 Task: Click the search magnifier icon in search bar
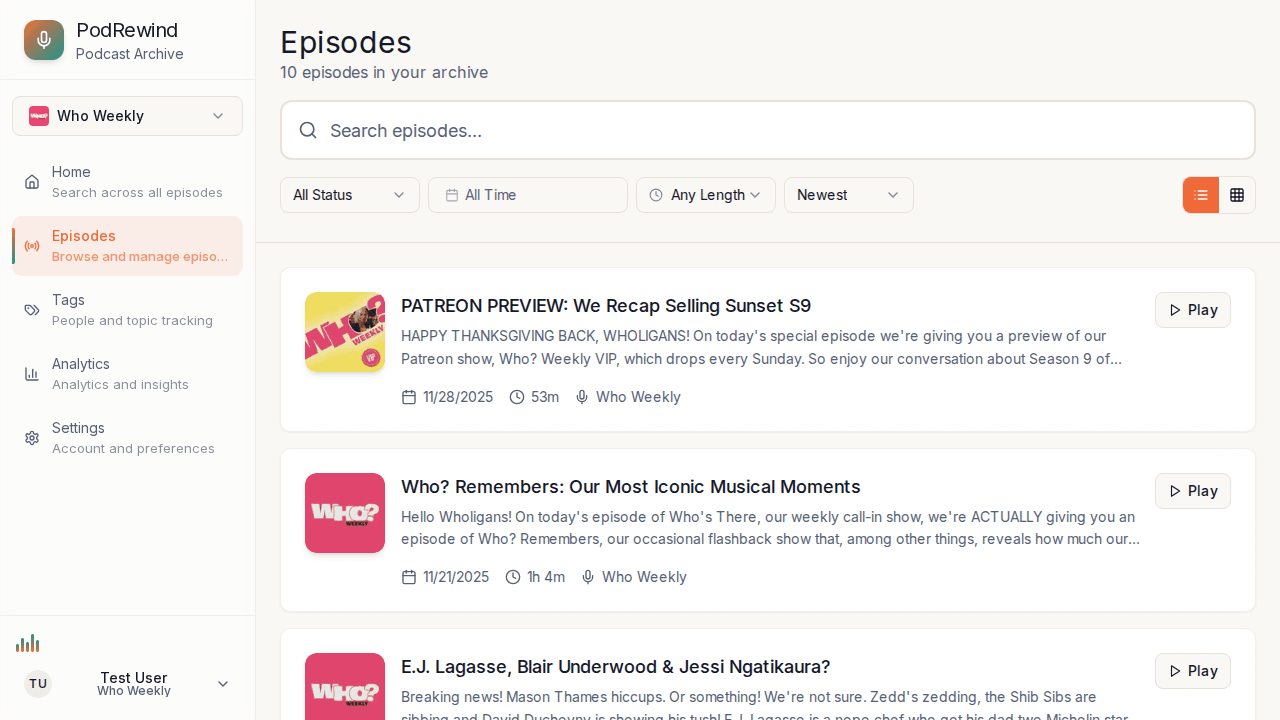pyautogui.click(x=308, y=130)
